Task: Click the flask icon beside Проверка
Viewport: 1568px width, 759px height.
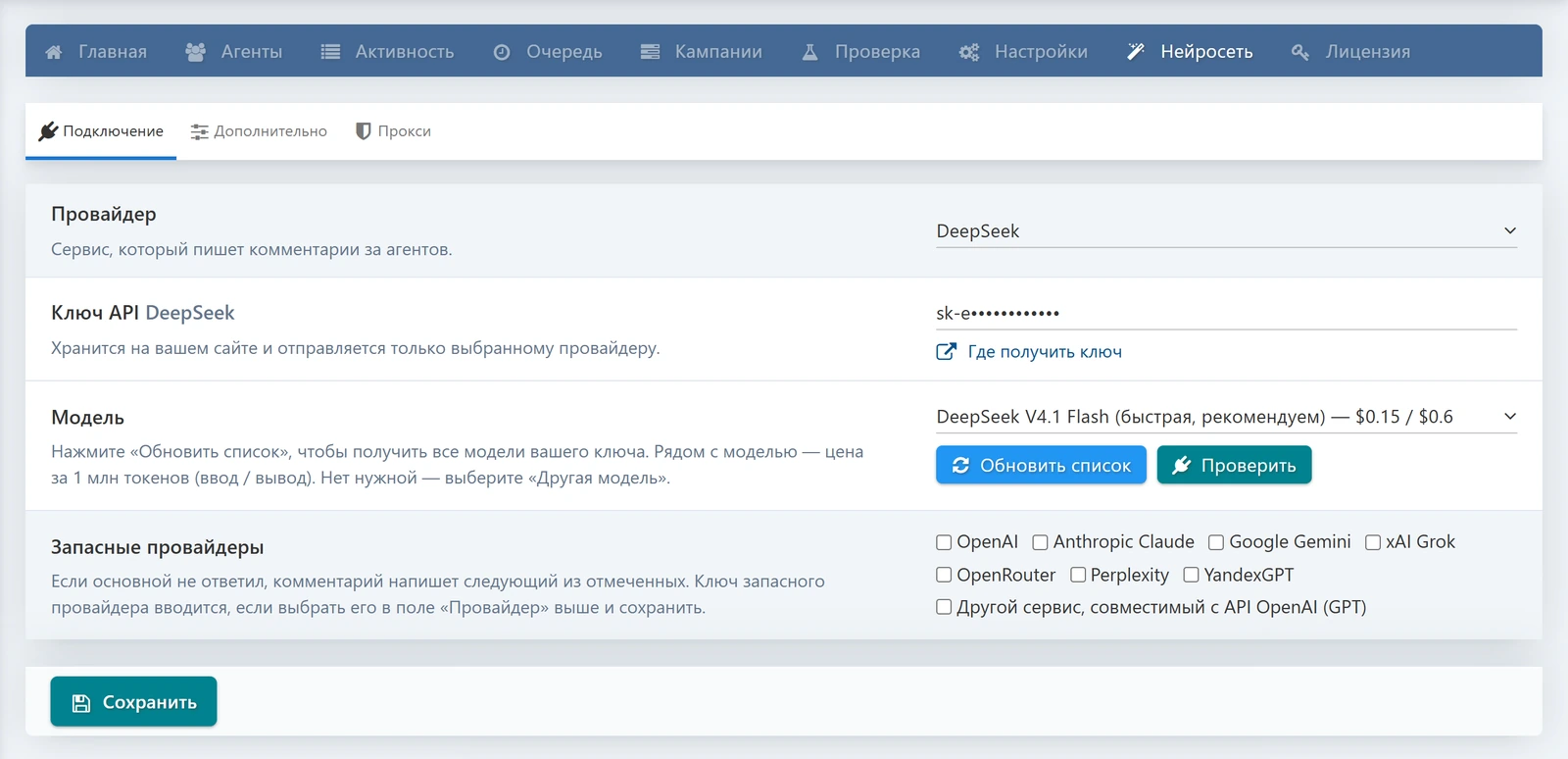Action: pos(809,52)
